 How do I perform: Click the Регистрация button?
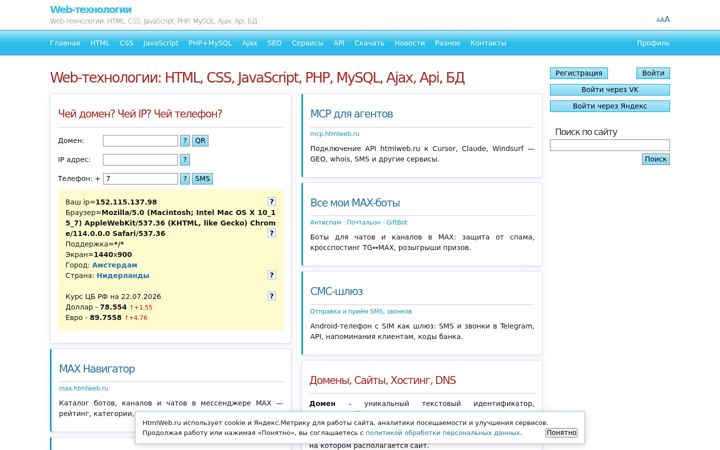[x=579, y=73]
